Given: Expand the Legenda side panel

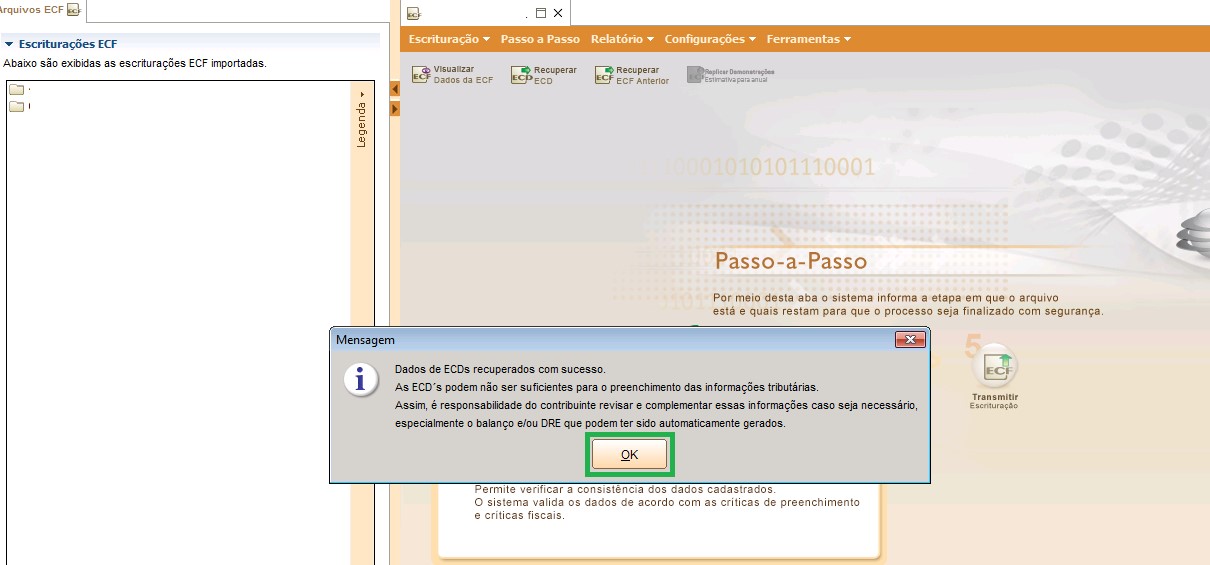Looking at the screenshot, I should [x=362, y=120].
